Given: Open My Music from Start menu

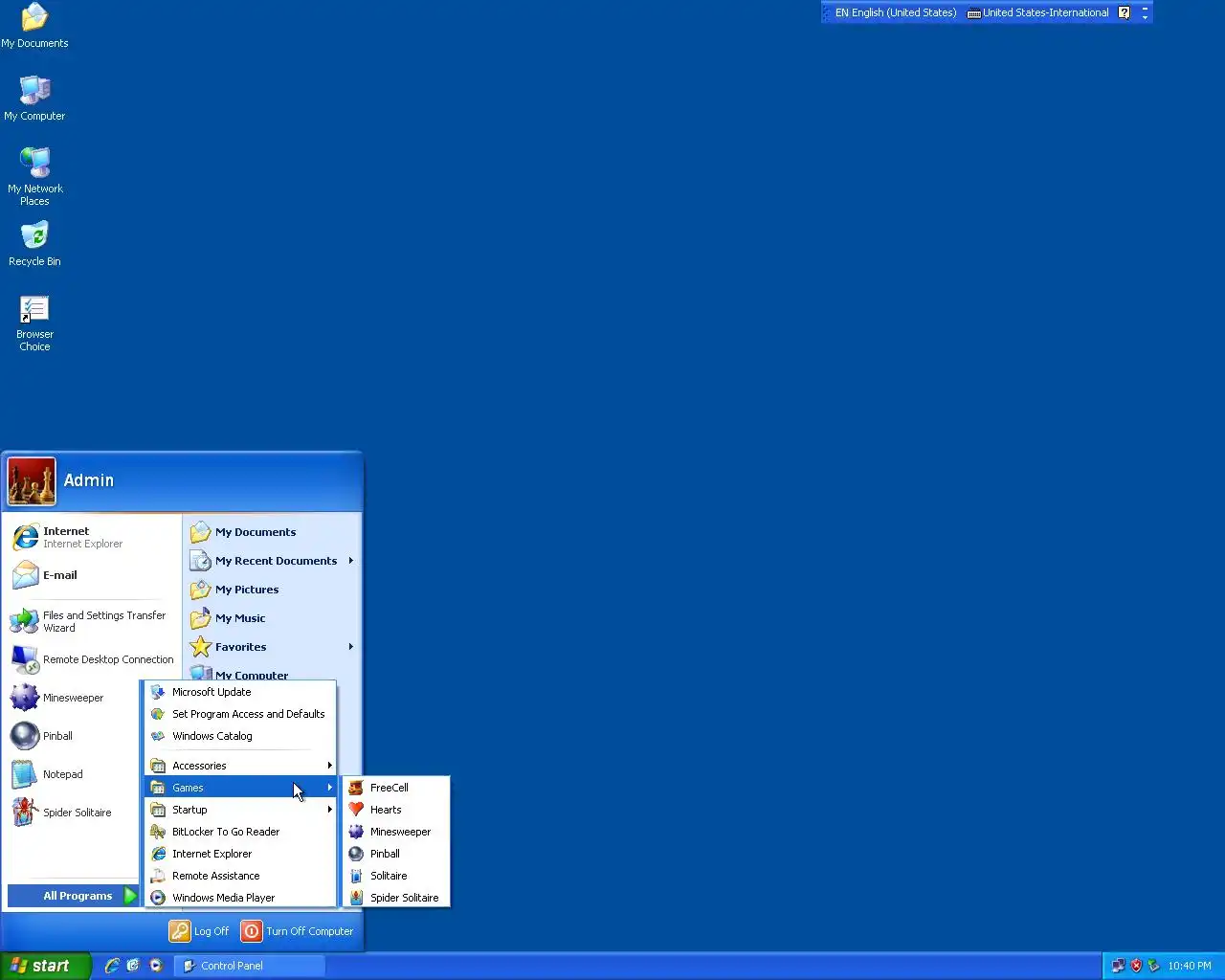Looking at the screenshot, I should coord(272,618).
